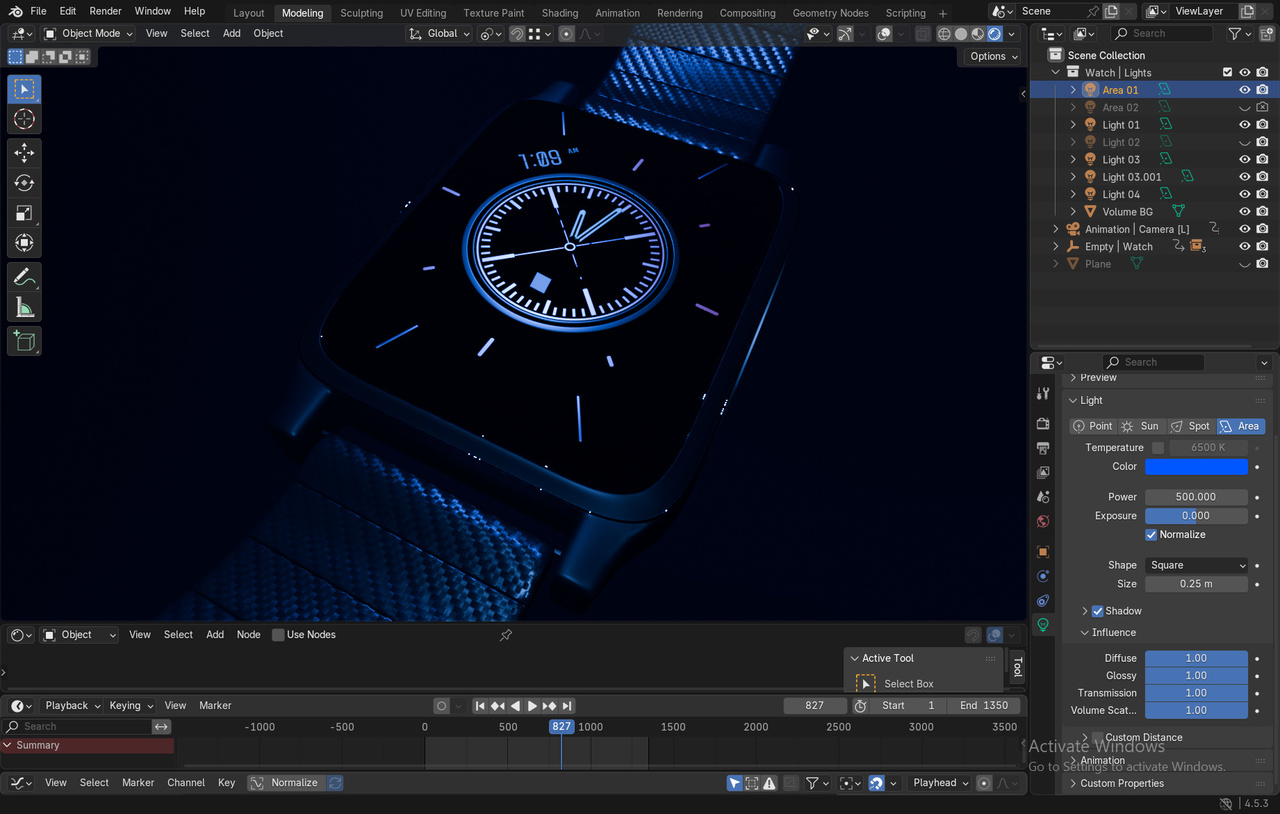This screenshot has width=1280, height=814.
Task: Set light type to Spot
Action: pos(1190,426)
